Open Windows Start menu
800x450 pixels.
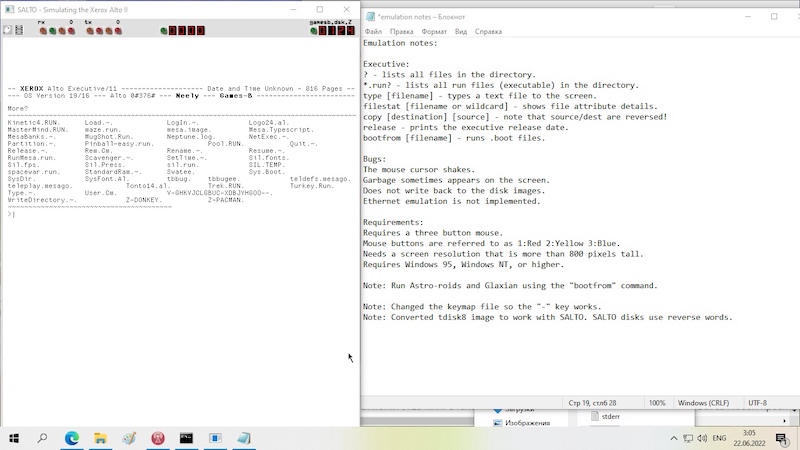(x=14, y=438)
